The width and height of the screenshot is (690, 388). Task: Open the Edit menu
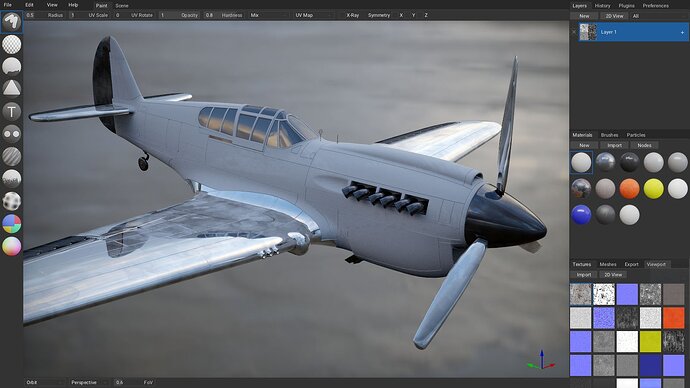(29, 5)
